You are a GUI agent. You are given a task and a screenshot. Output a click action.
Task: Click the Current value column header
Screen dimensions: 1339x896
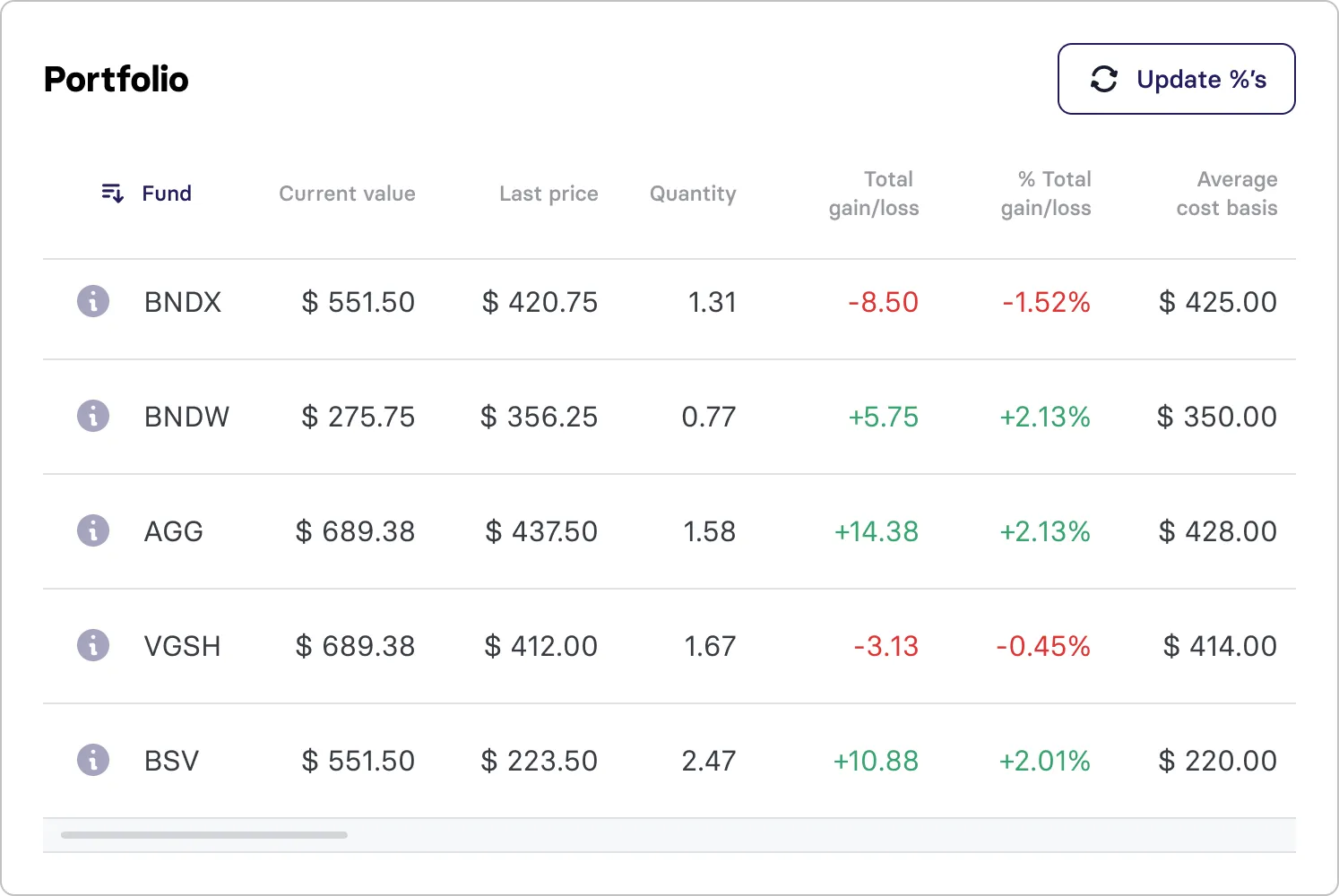pyautogui.click(x=347, y=194)
